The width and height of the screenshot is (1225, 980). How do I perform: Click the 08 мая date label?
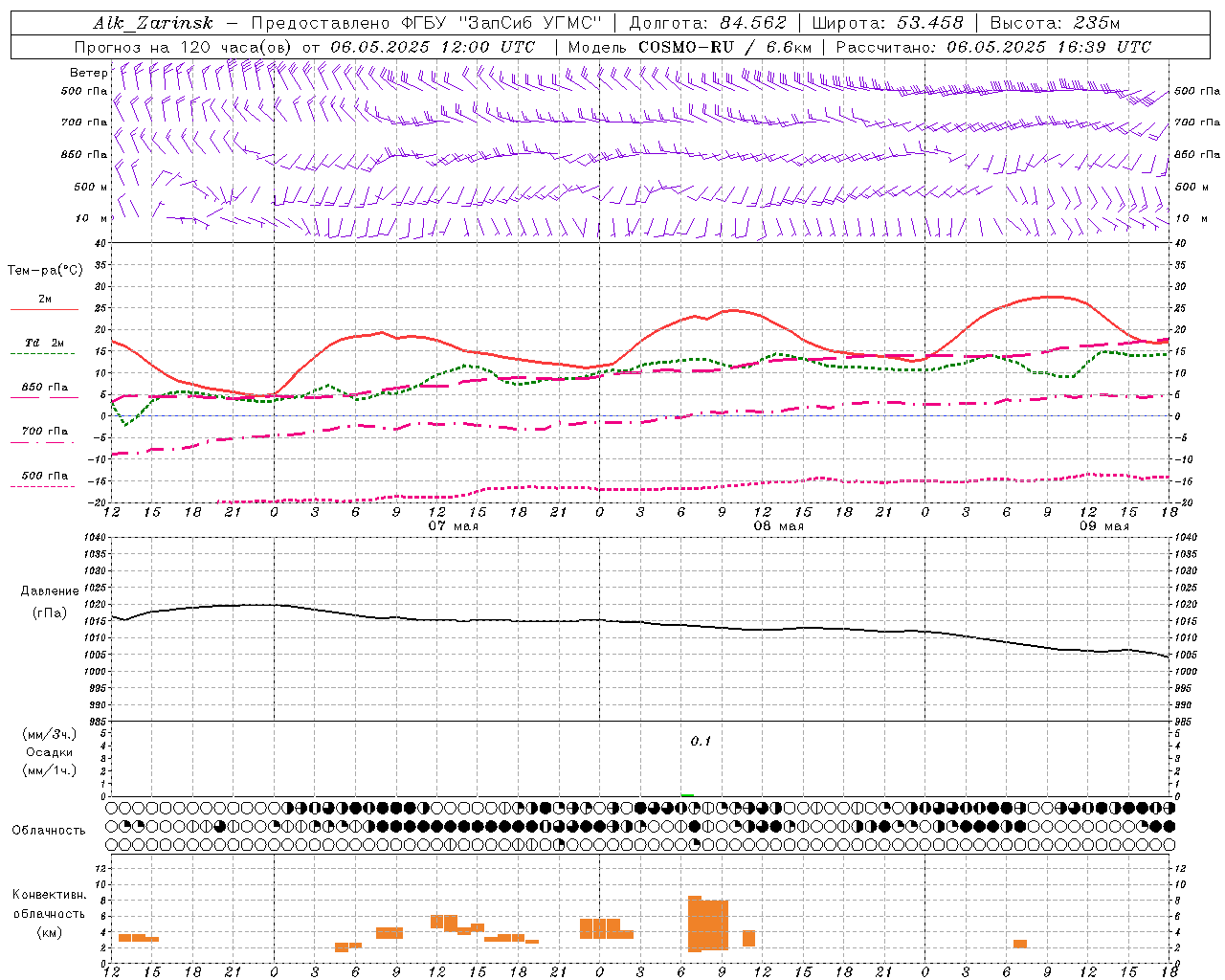point(779,526)
